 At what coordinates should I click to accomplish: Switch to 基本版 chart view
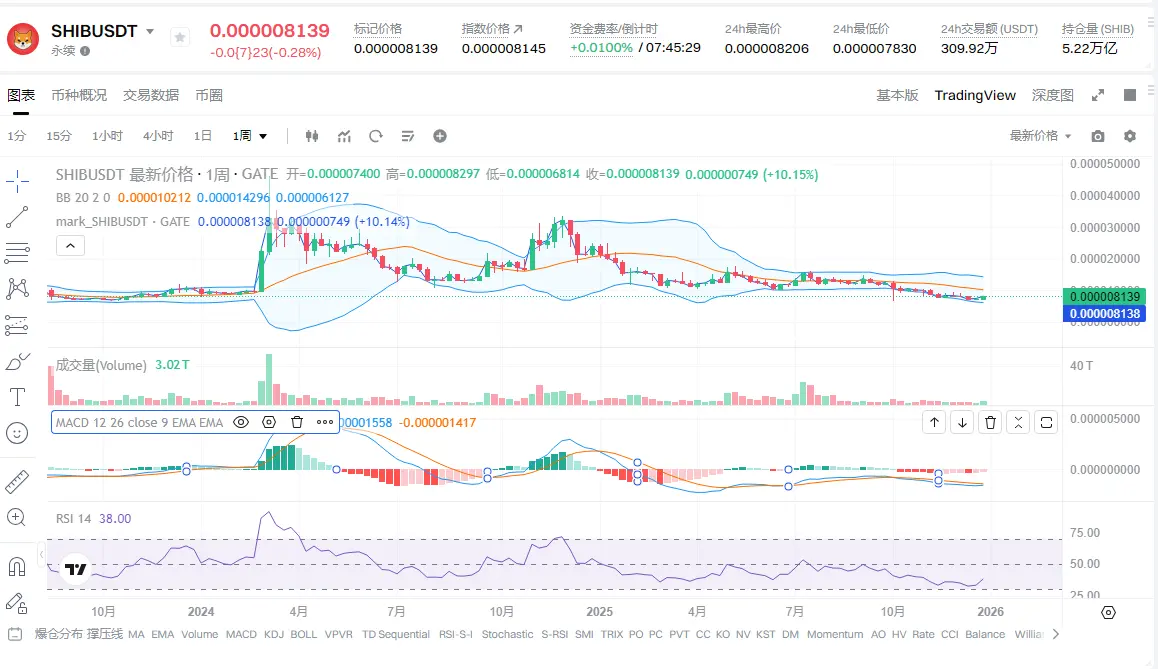click(x=897, y=95)
